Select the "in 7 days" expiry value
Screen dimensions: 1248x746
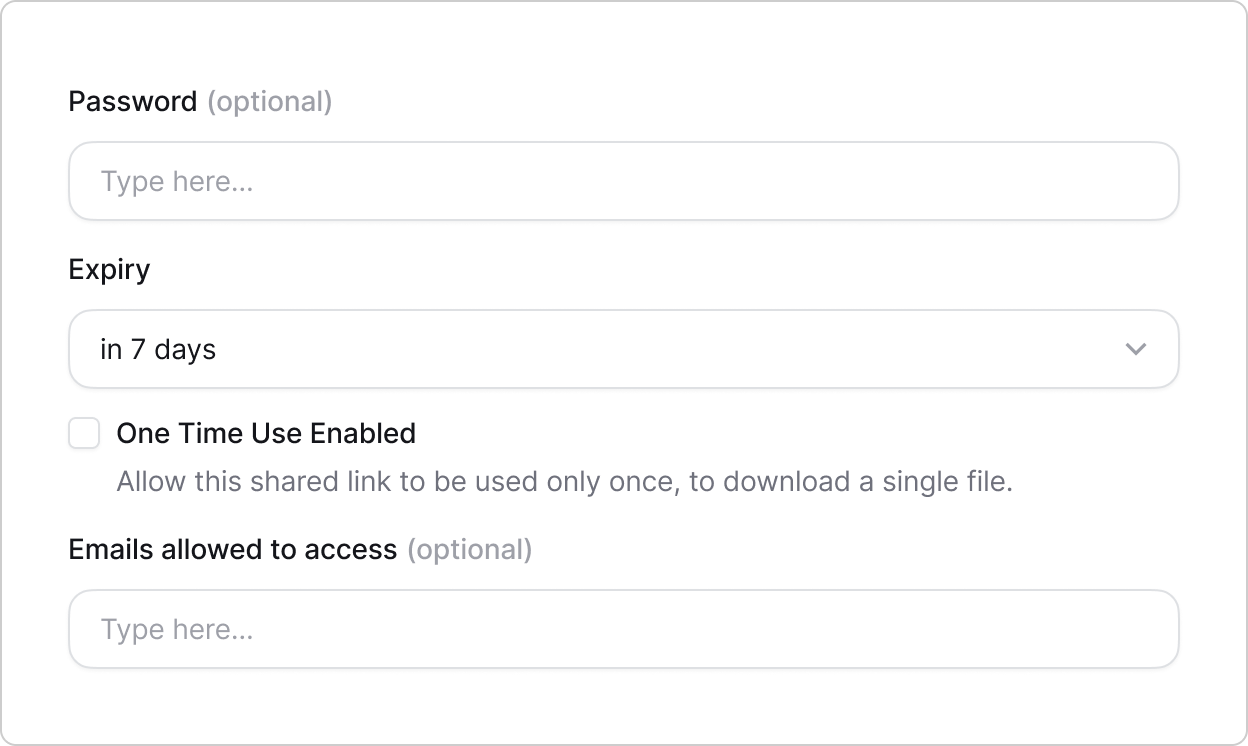pos(158,350)
